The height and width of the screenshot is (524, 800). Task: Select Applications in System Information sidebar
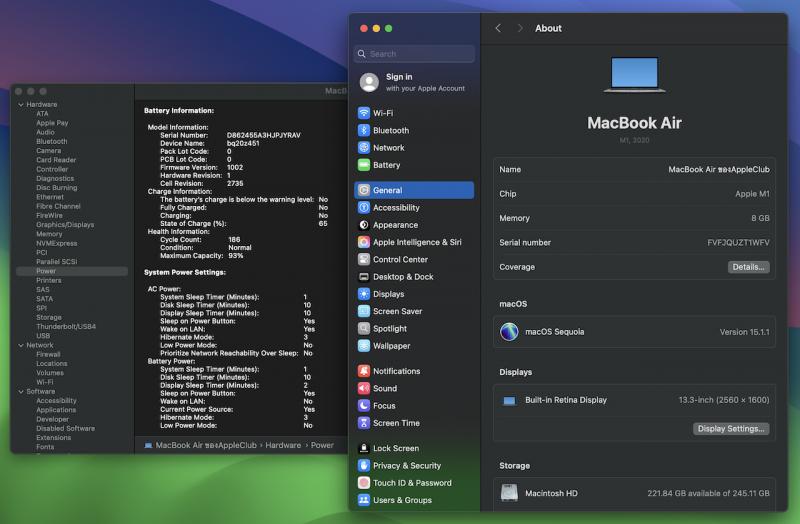point(56,410)
